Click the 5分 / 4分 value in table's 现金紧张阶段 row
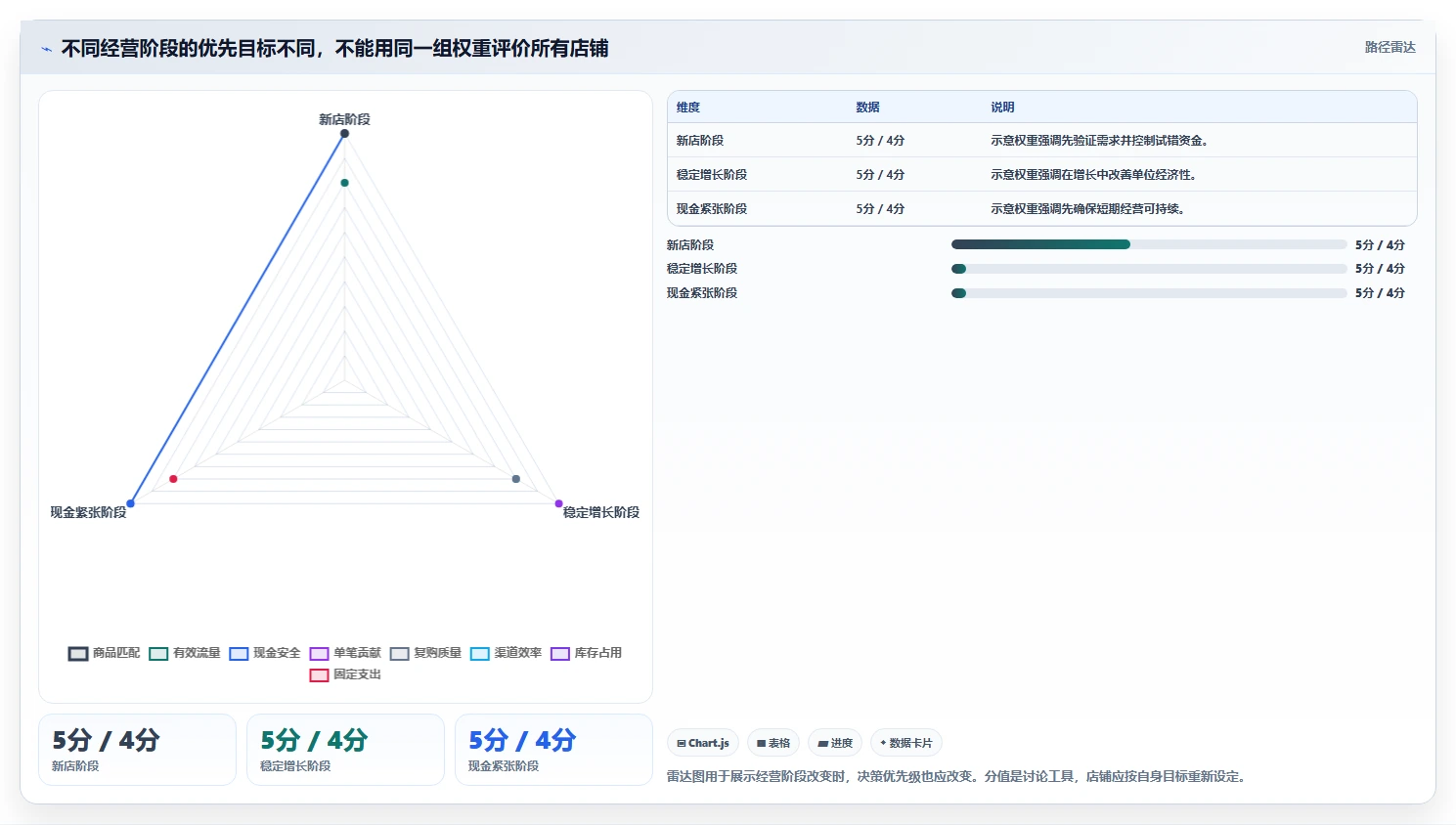 (x=880, y=209)
